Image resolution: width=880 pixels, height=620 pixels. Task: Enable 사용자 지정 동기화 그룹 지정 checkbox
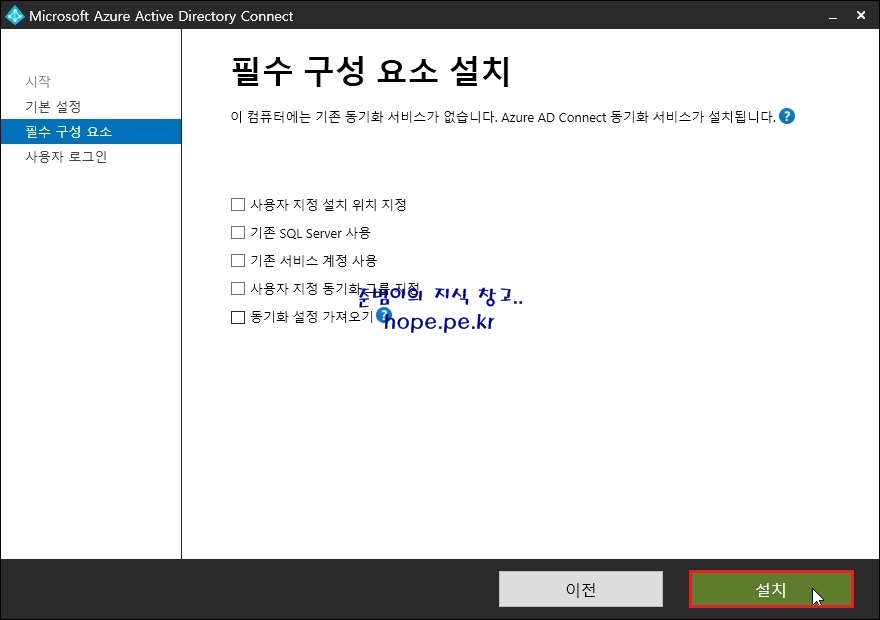click(238, 288)
